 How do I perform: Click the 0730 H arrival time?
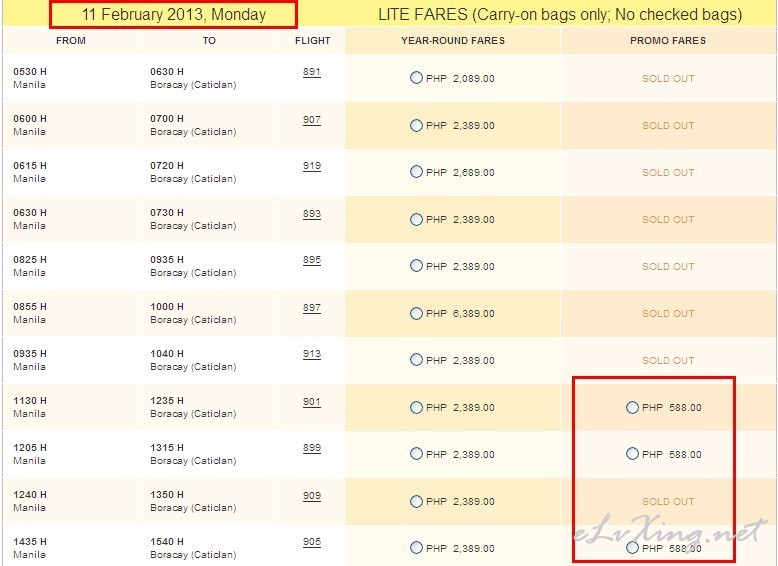167,212
